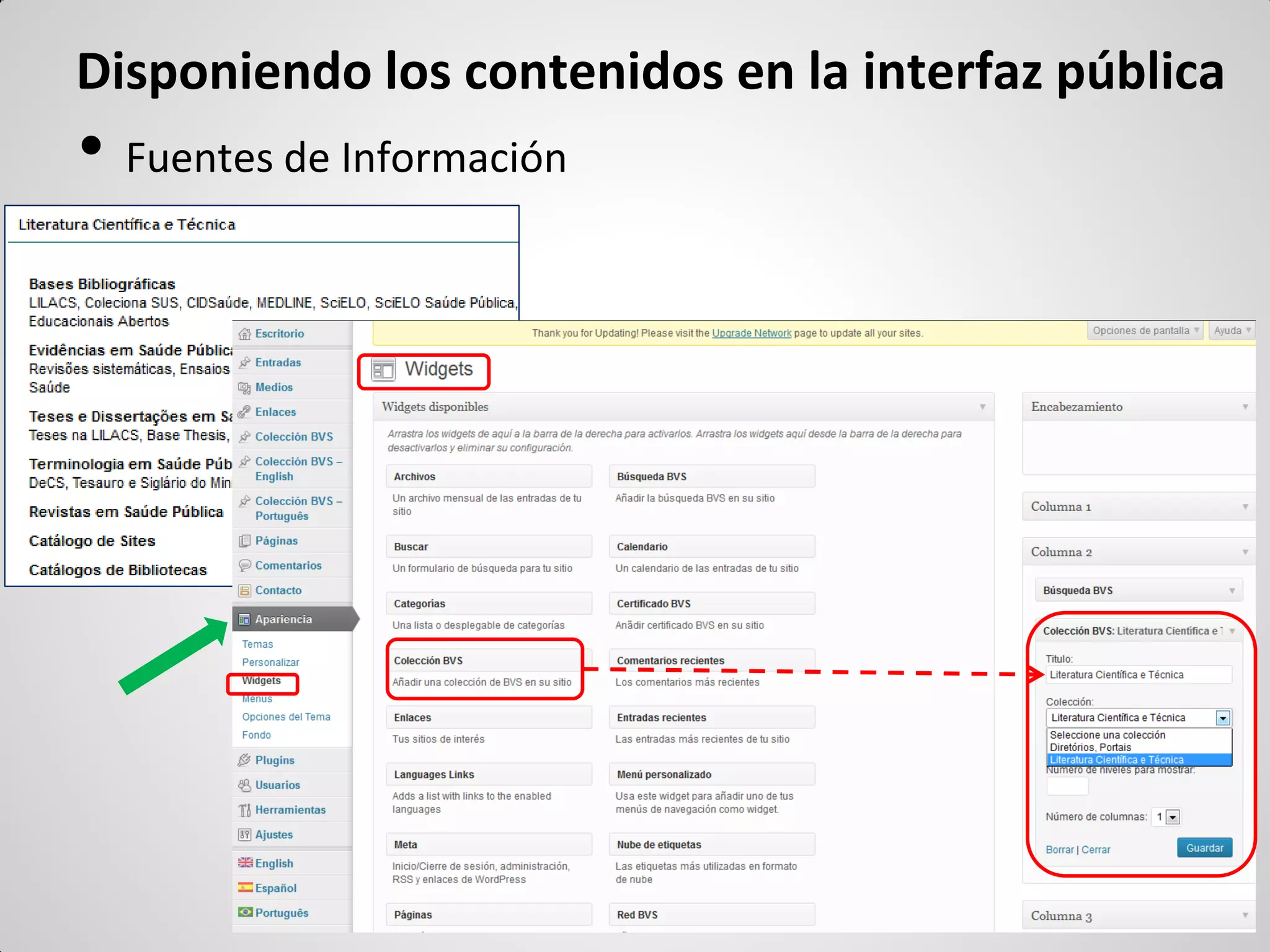Click the Cerrar link
Screen dimensions: 1270x952
tap(1096, 850)
